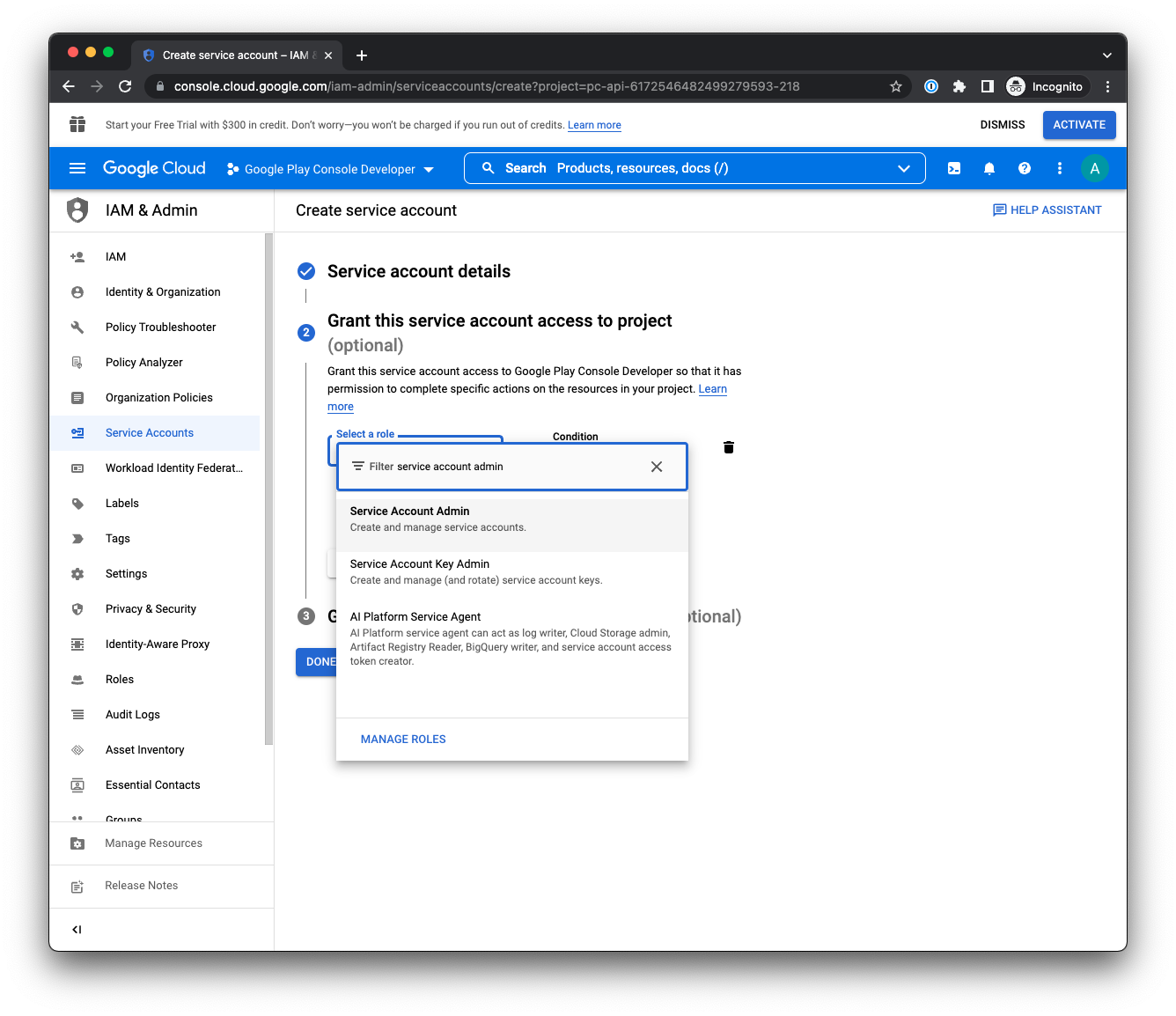1176x1016 pixels.
Task: Click the free trial Learn more link
Action: click(594, 125)
